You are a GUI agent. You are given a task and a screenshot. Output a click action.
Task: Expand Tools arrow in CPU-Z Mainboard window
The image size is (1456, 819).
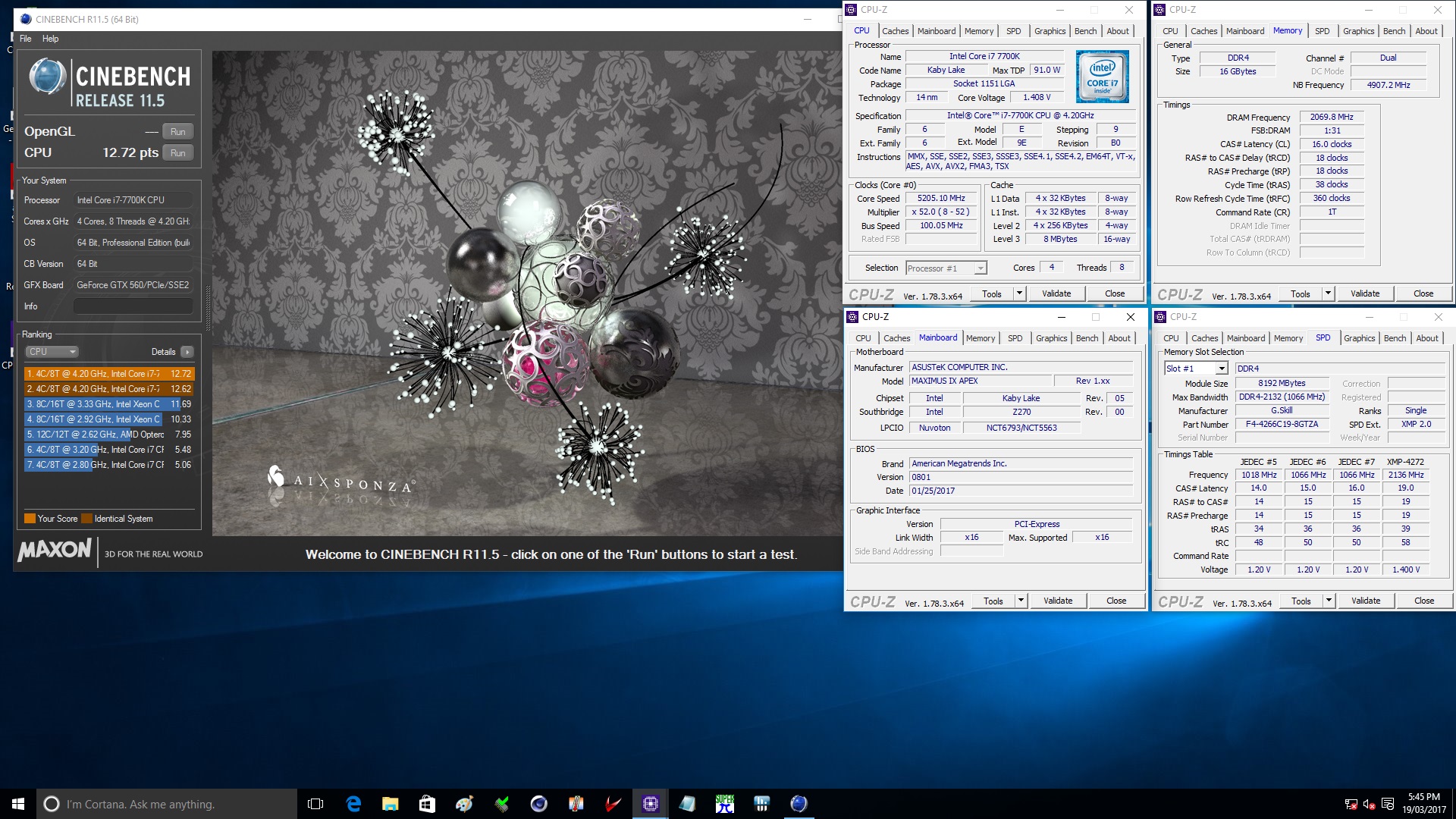tap(1021, 601)
